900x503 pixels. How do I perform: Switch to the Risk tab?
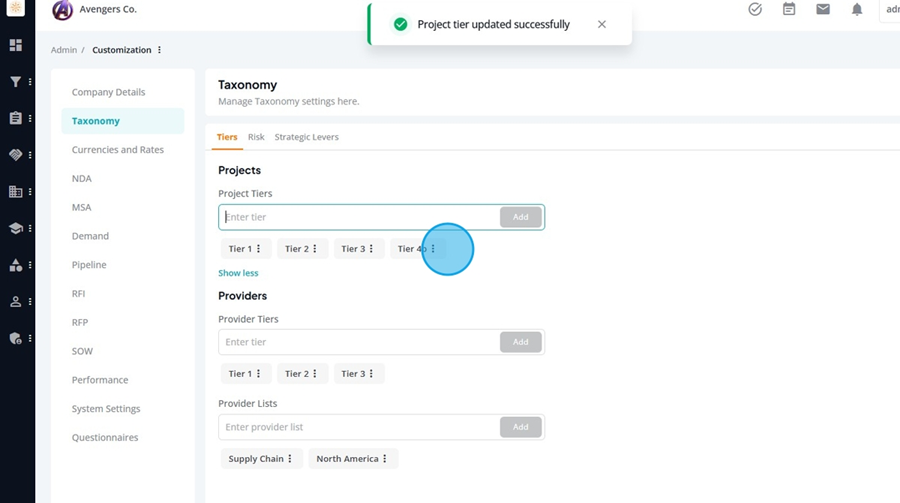coord(256,137)
